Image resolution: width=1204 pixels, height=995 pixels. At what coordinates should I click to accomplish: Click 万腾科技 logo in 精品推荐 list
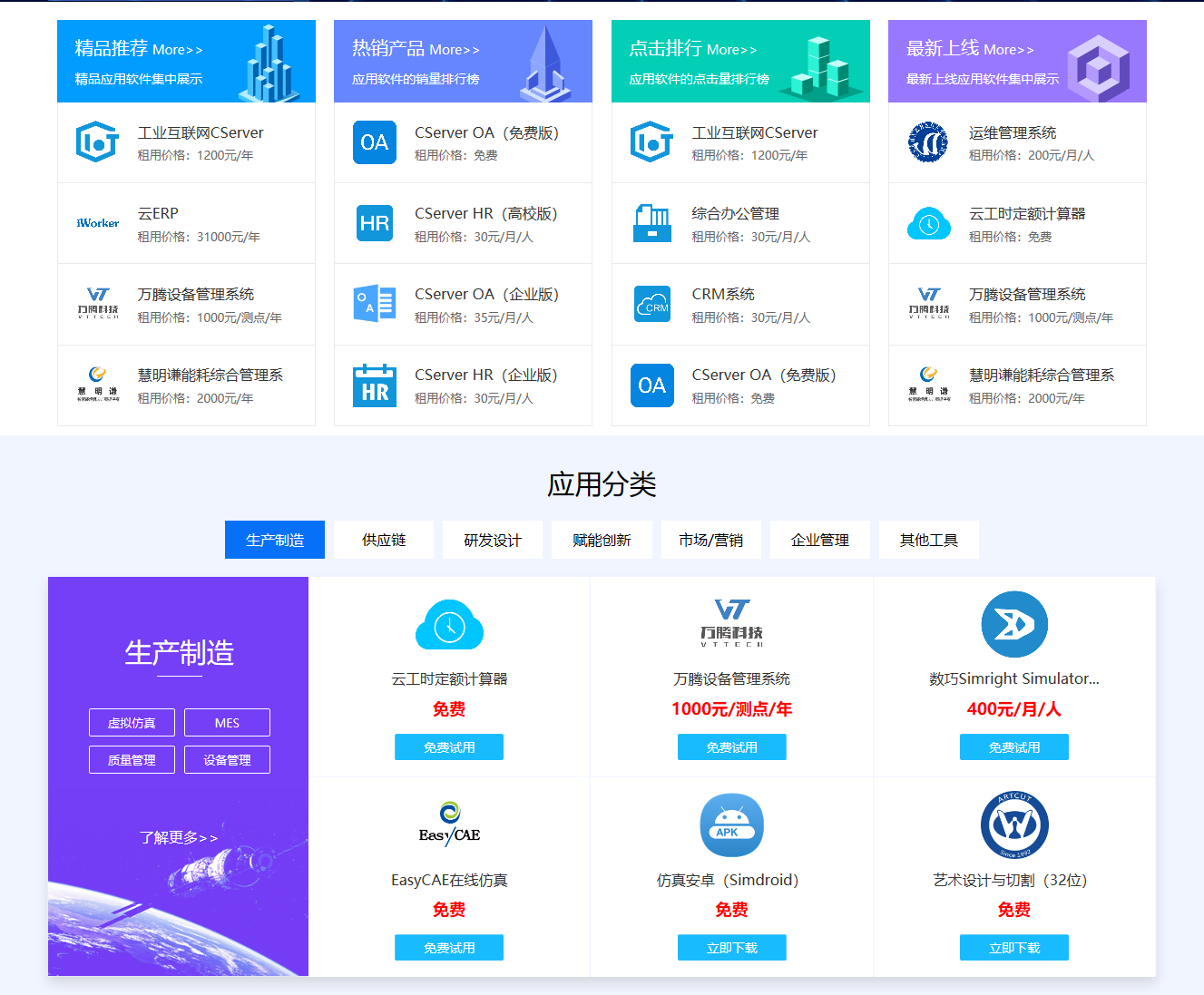click(97, 304)
